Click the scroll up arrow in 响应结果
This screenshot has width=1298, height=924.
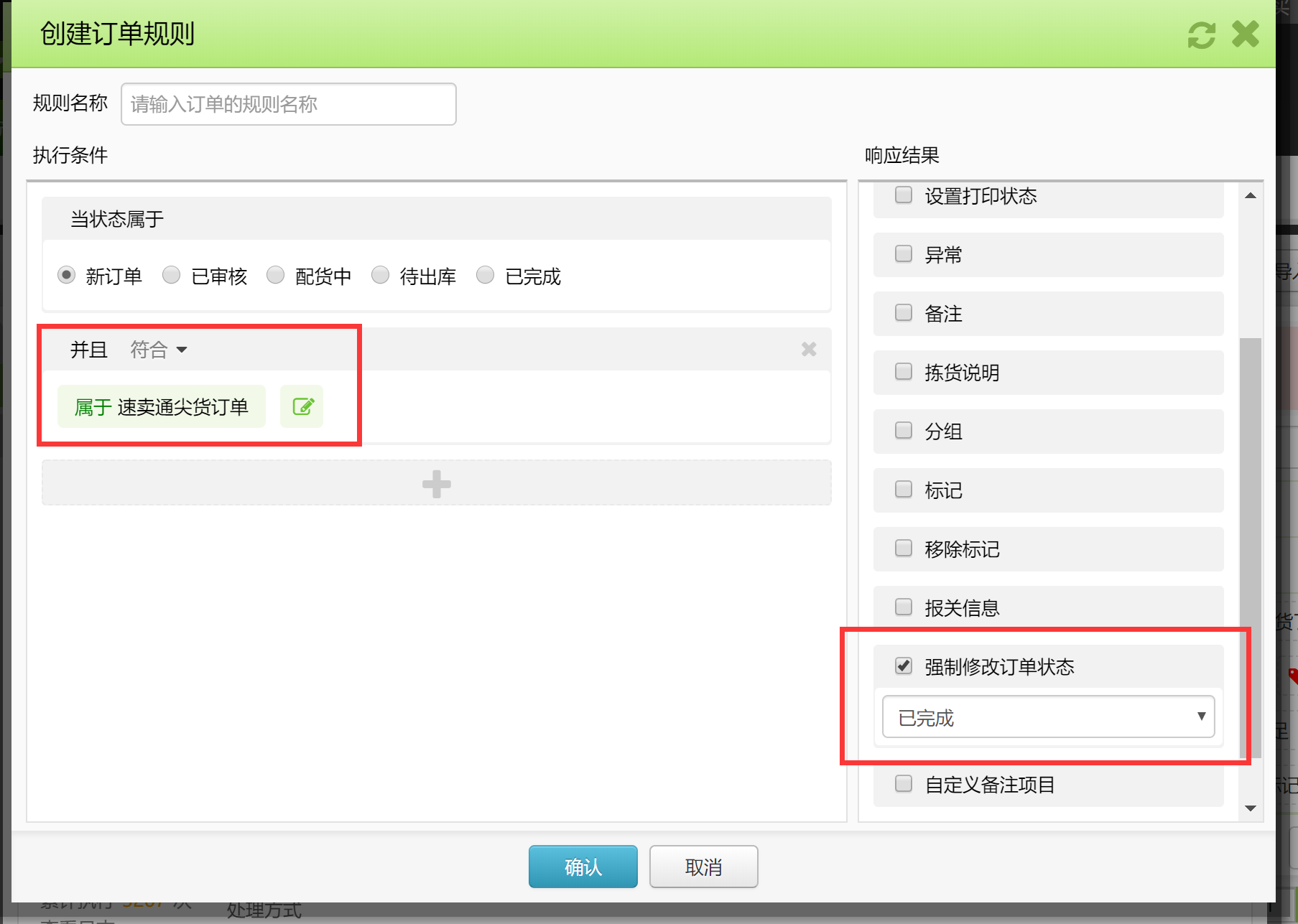coord(1251,195)
